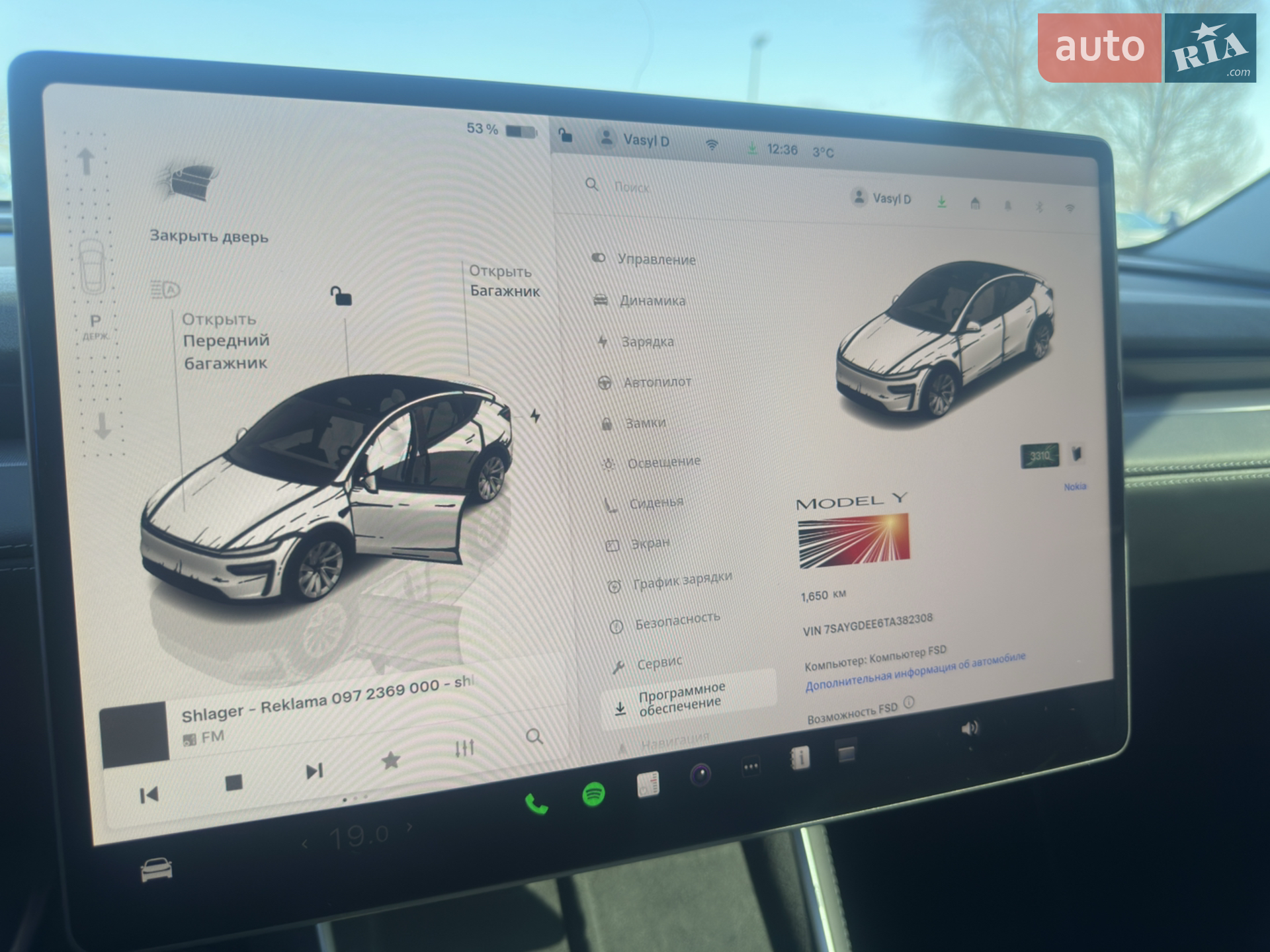Open the all apps three-dots icon

[x=751, y=767]
